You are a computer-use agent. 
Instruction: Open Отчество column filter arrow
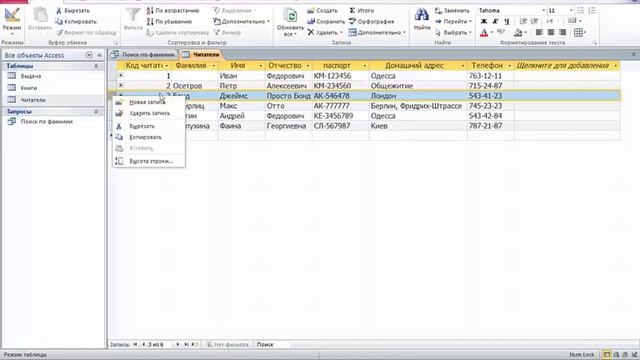307,66
